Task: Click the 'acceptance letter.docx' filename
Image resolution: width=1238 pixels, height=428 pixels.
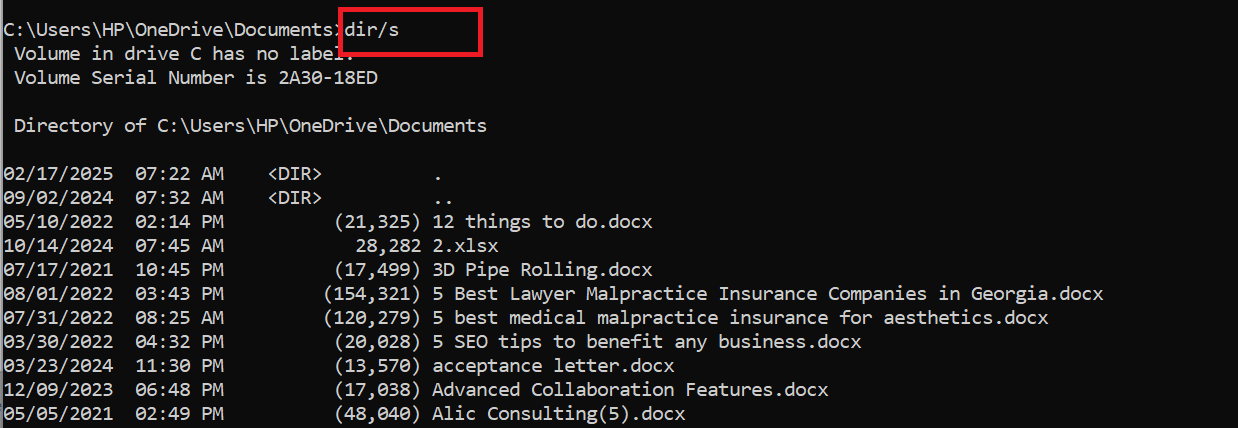Action: [546, 365]
